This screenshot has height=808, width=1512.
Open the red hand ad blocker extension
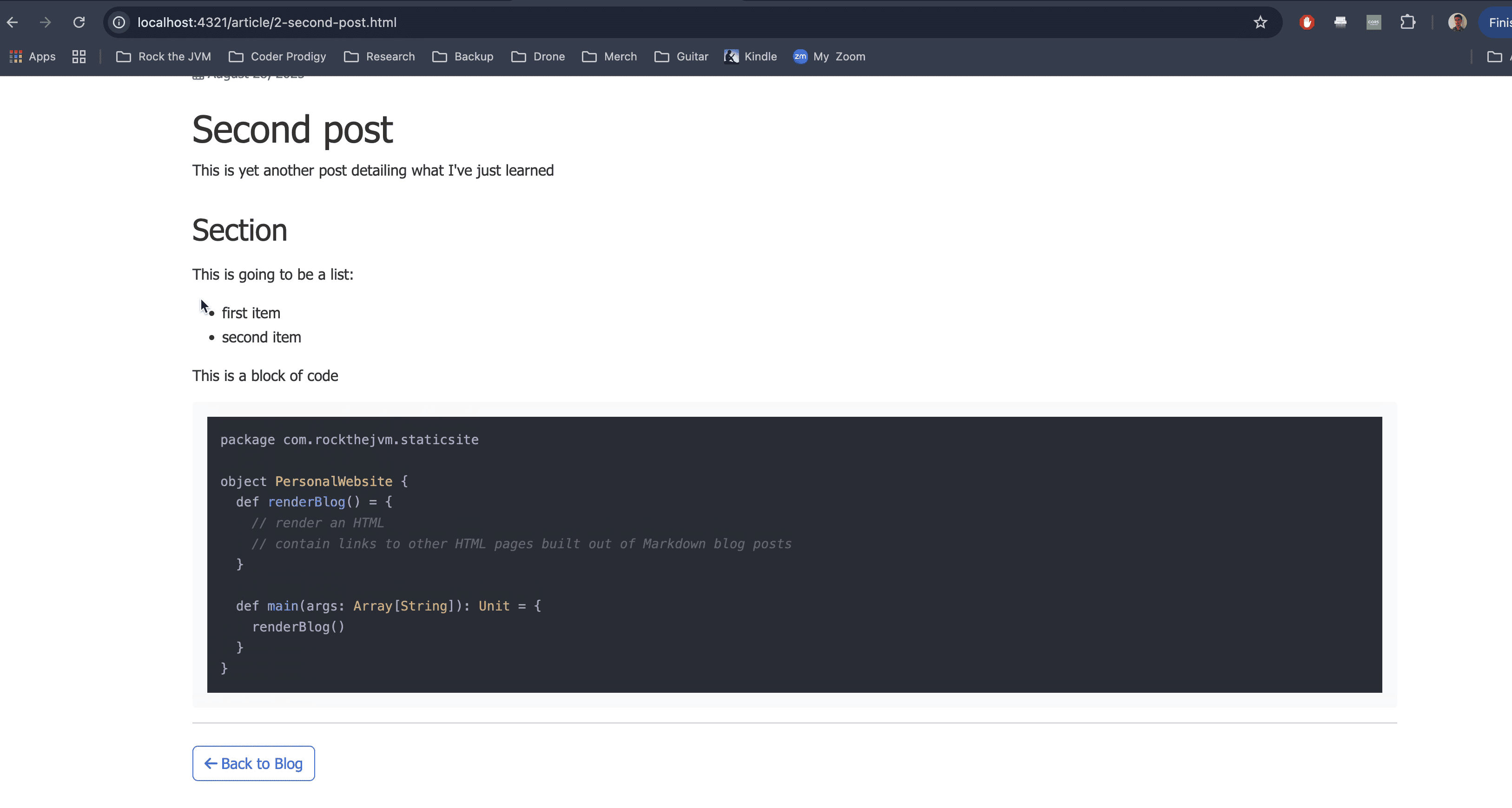(x=1307, y=22)
